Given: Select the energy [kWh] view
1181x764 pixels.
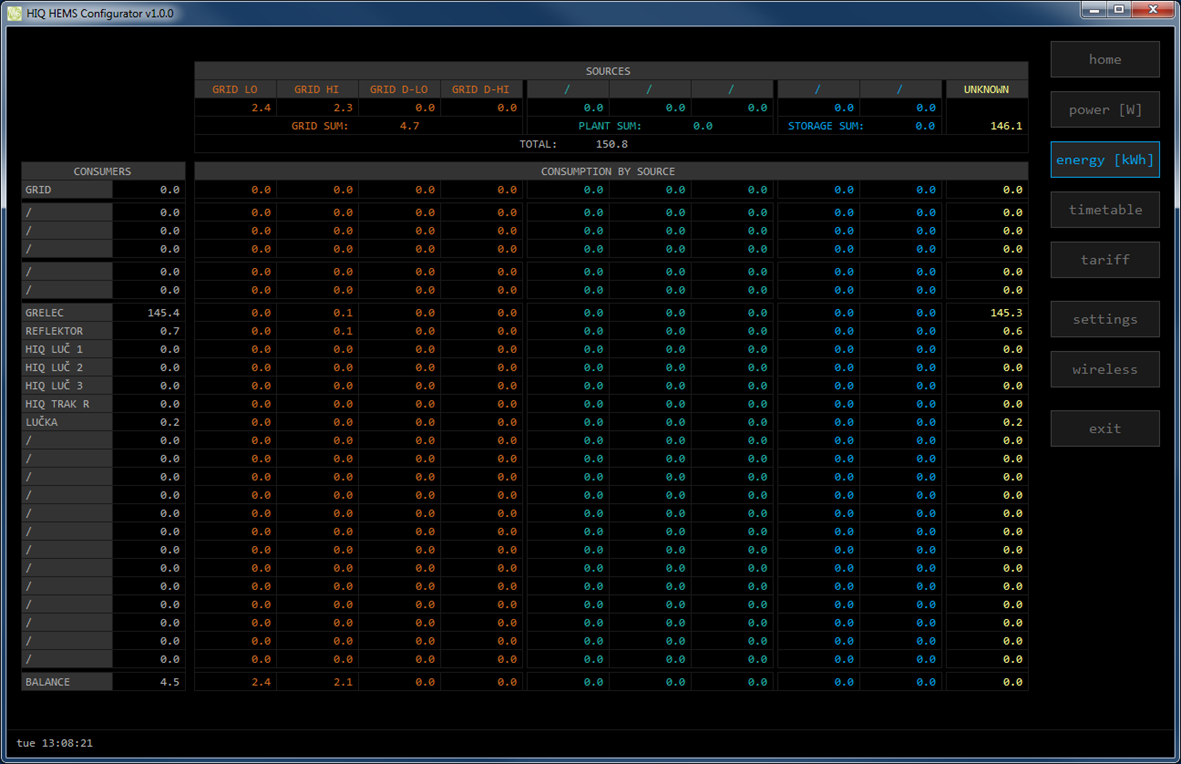Looking at the screenshot, I should tap(1104, 160).
